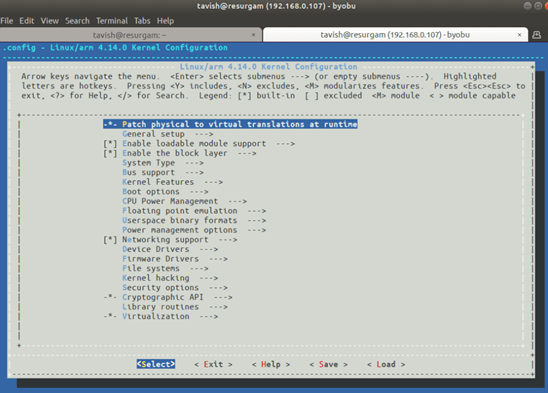Click the < Save > button
Screen dimensions: 548x393
tap(329, 364)
